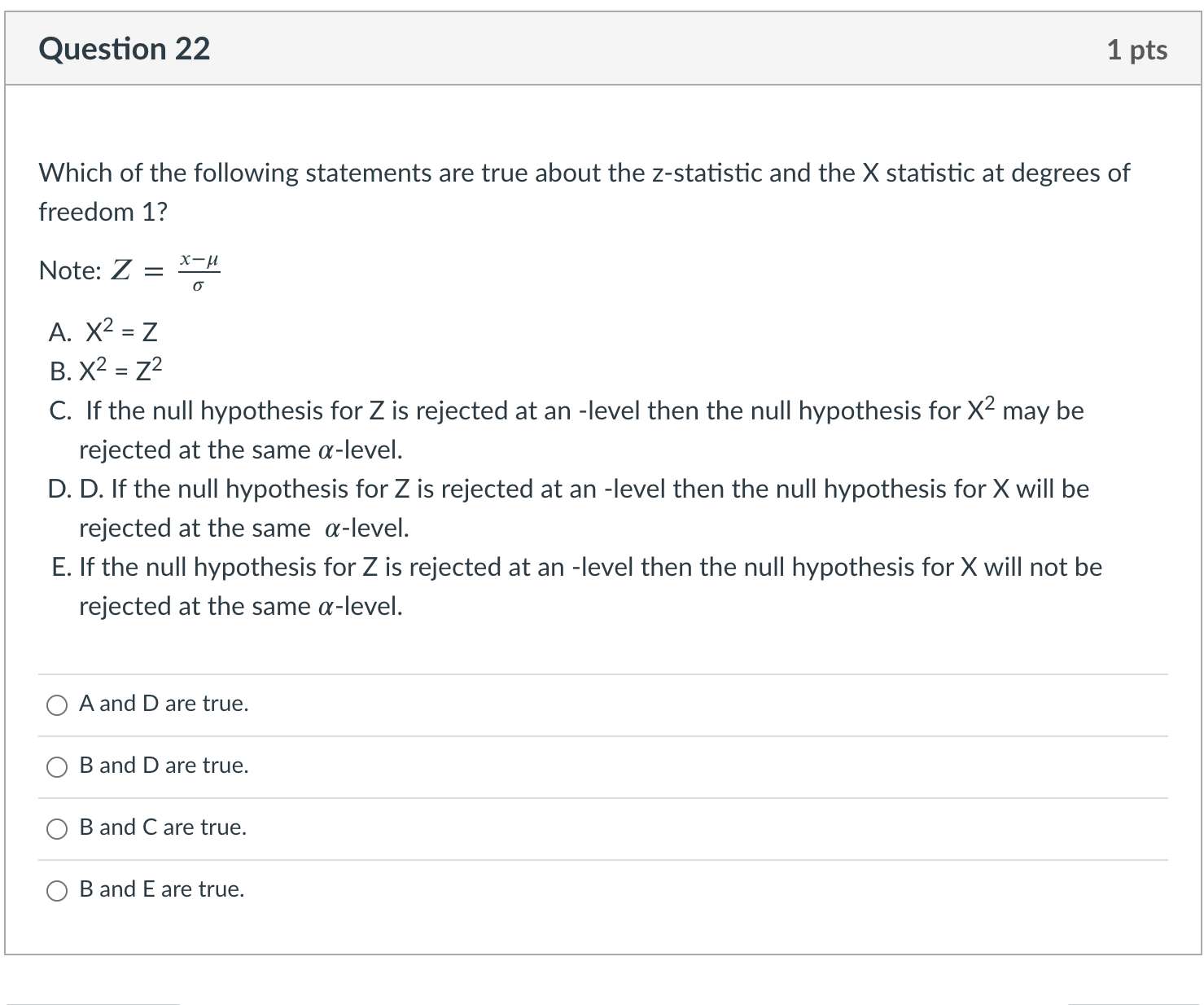This screenshot has width=1204, height=1005.
Task: Click the answer text "B and E are true"
Action: [161, 889]
